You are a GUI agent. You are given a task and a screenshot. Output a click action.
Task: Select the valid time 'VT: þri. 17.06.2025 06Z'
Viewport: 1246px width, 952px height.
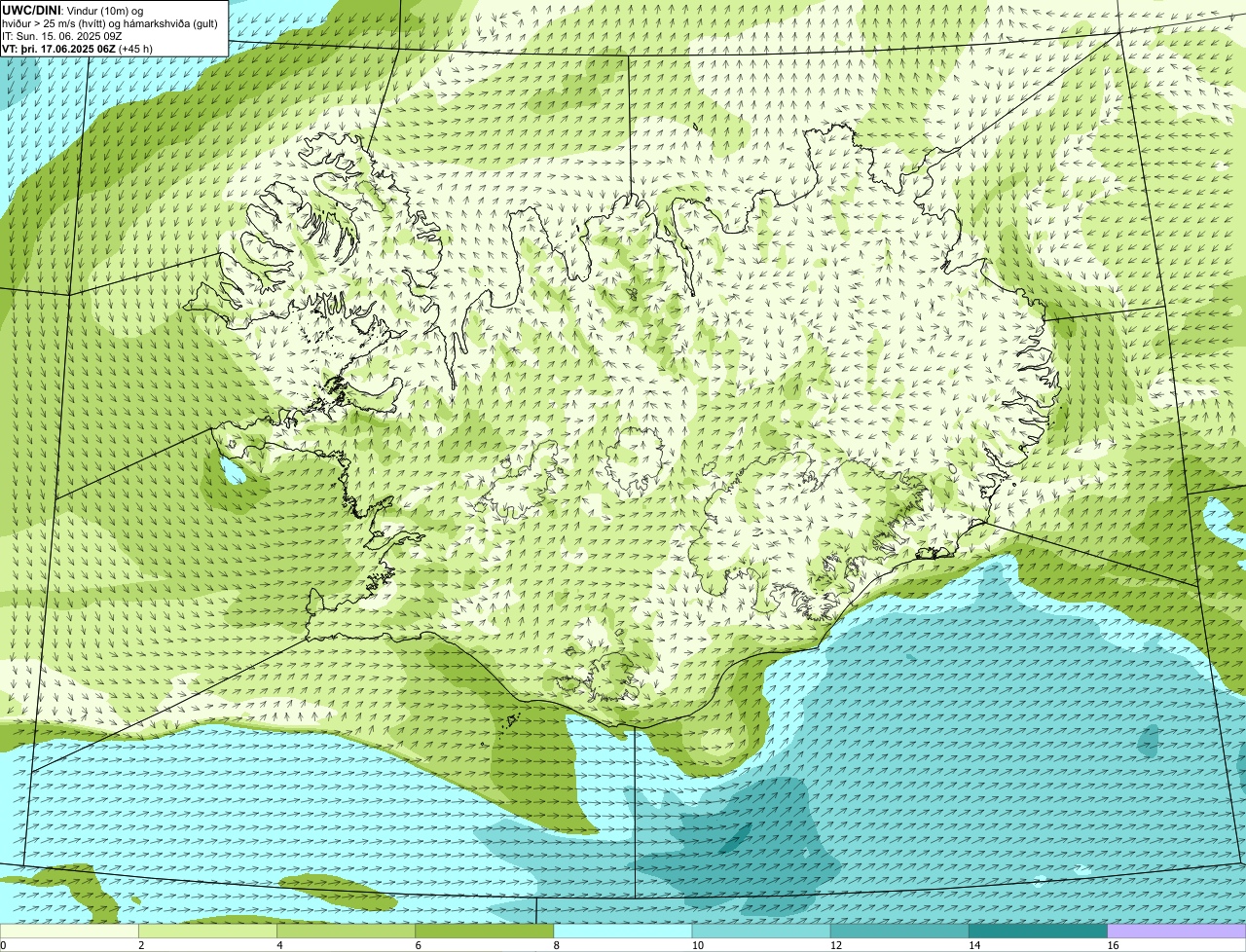[59, 49]
